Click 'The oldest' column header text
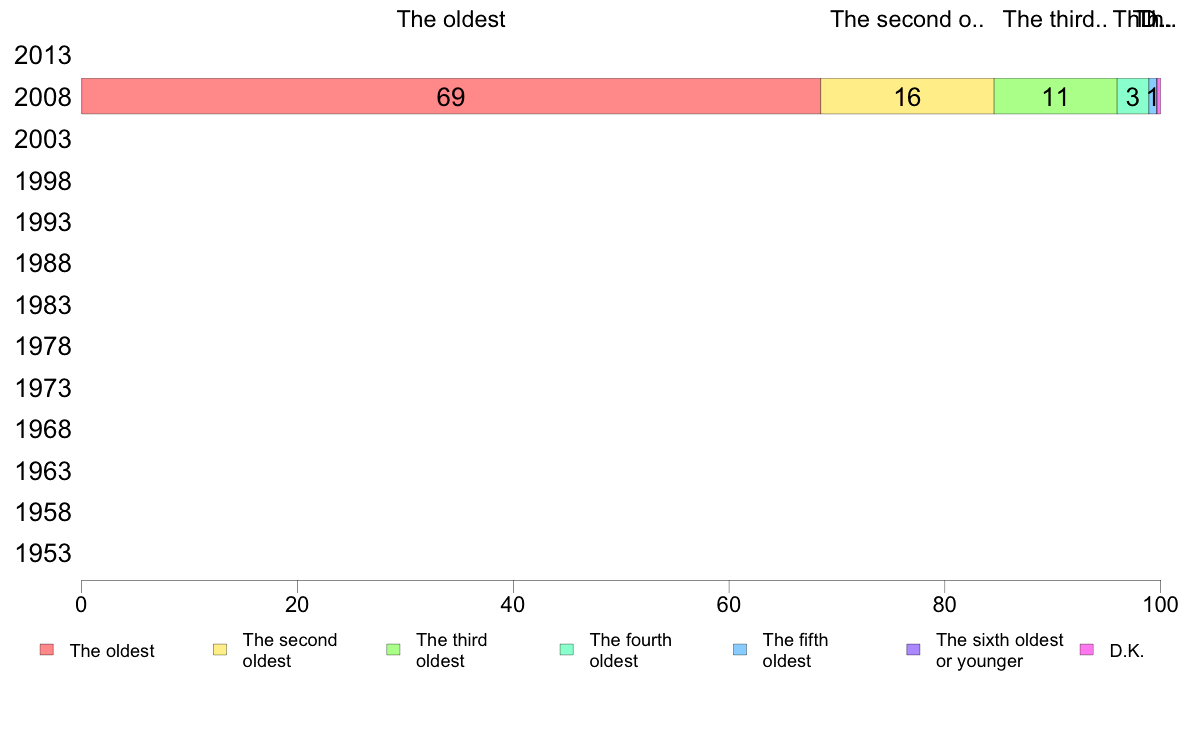The width and height of the screenshot is (1188, 736). (451, 19)
